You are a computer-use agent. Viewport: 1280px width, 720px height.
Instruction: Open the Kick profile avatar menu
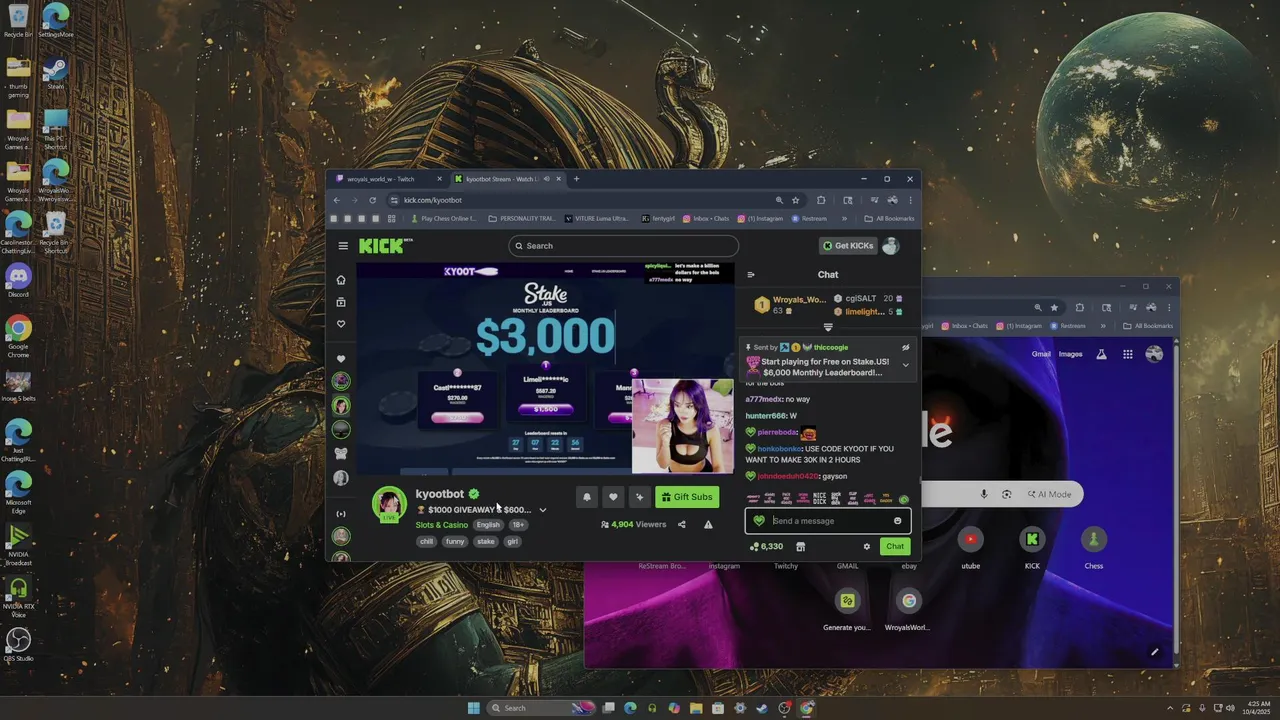(x=890, y=246)
